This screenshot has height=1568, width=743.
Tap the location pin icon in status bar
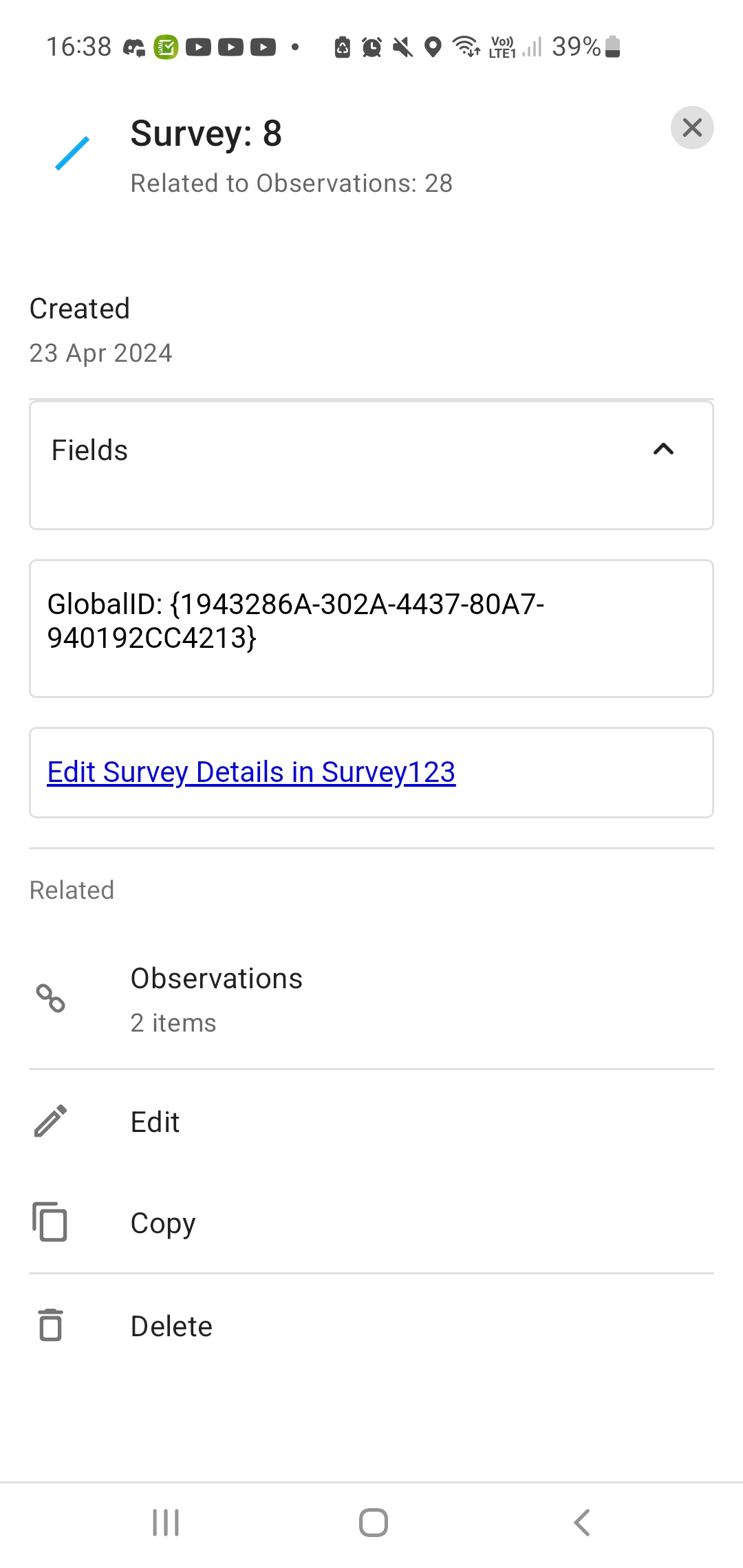(x=432, y=47)
